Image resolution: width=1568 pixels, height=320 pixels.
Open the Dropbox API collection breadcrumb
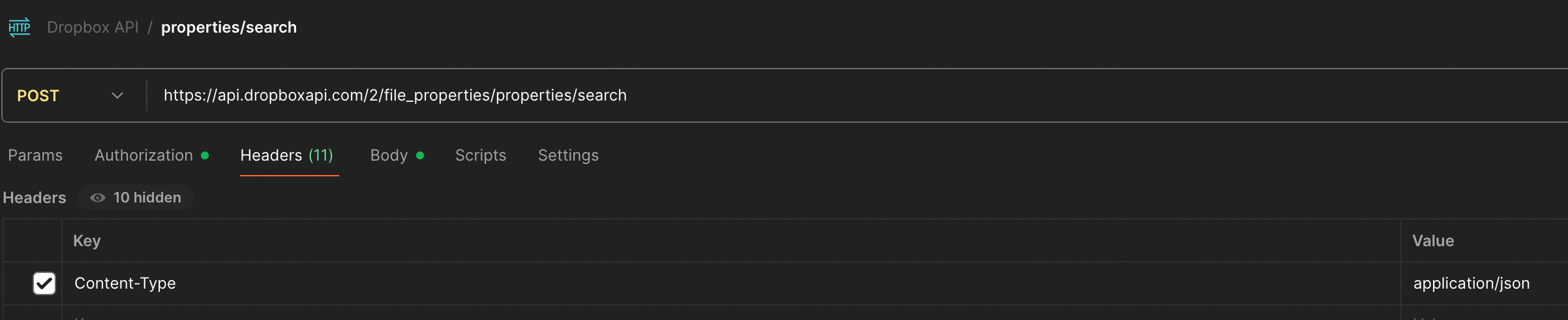(x=93, y=27)
